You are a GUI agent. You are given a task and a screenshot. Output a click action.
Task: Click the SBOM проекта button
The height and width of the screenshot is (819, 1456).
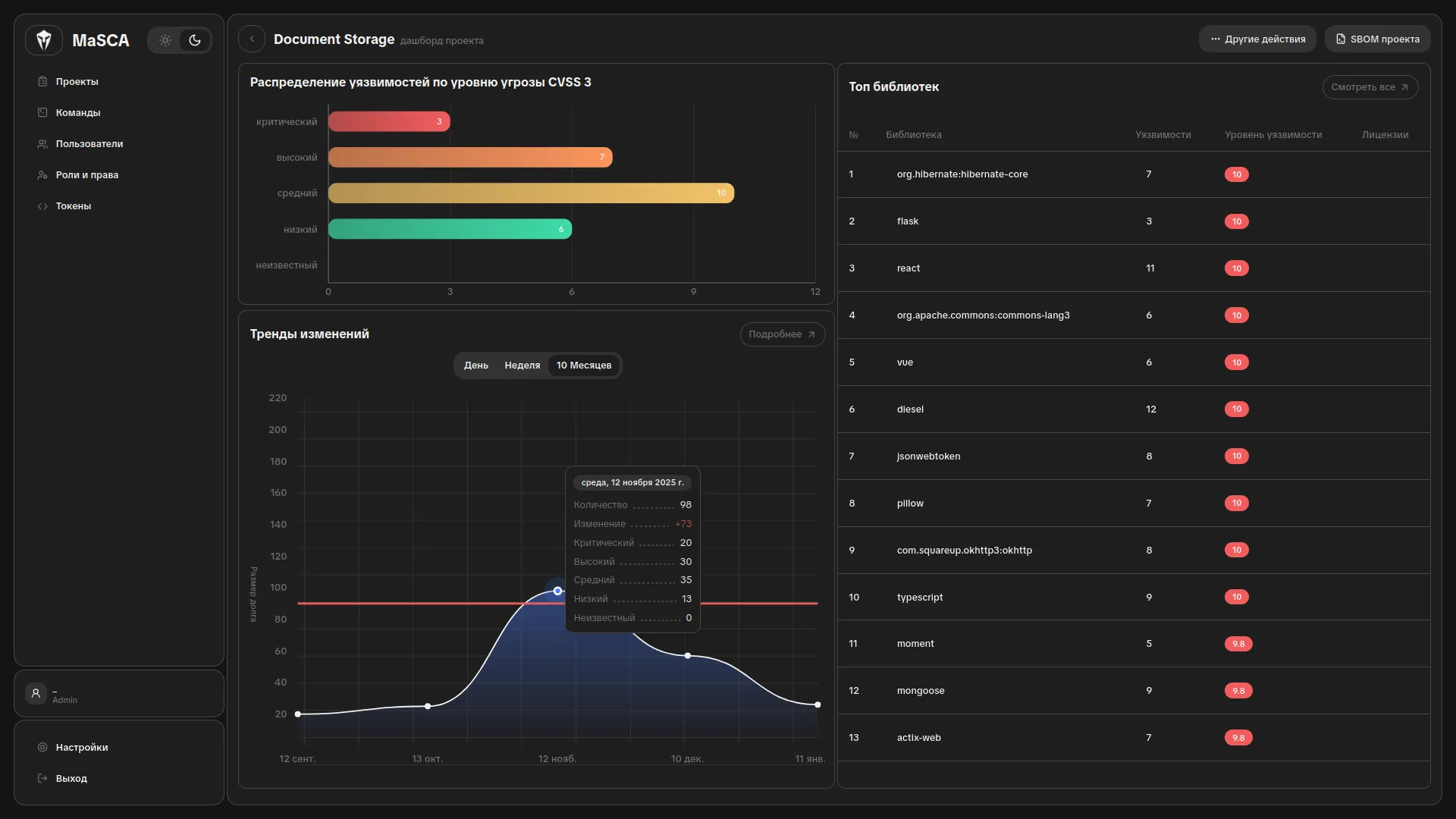1377,39
